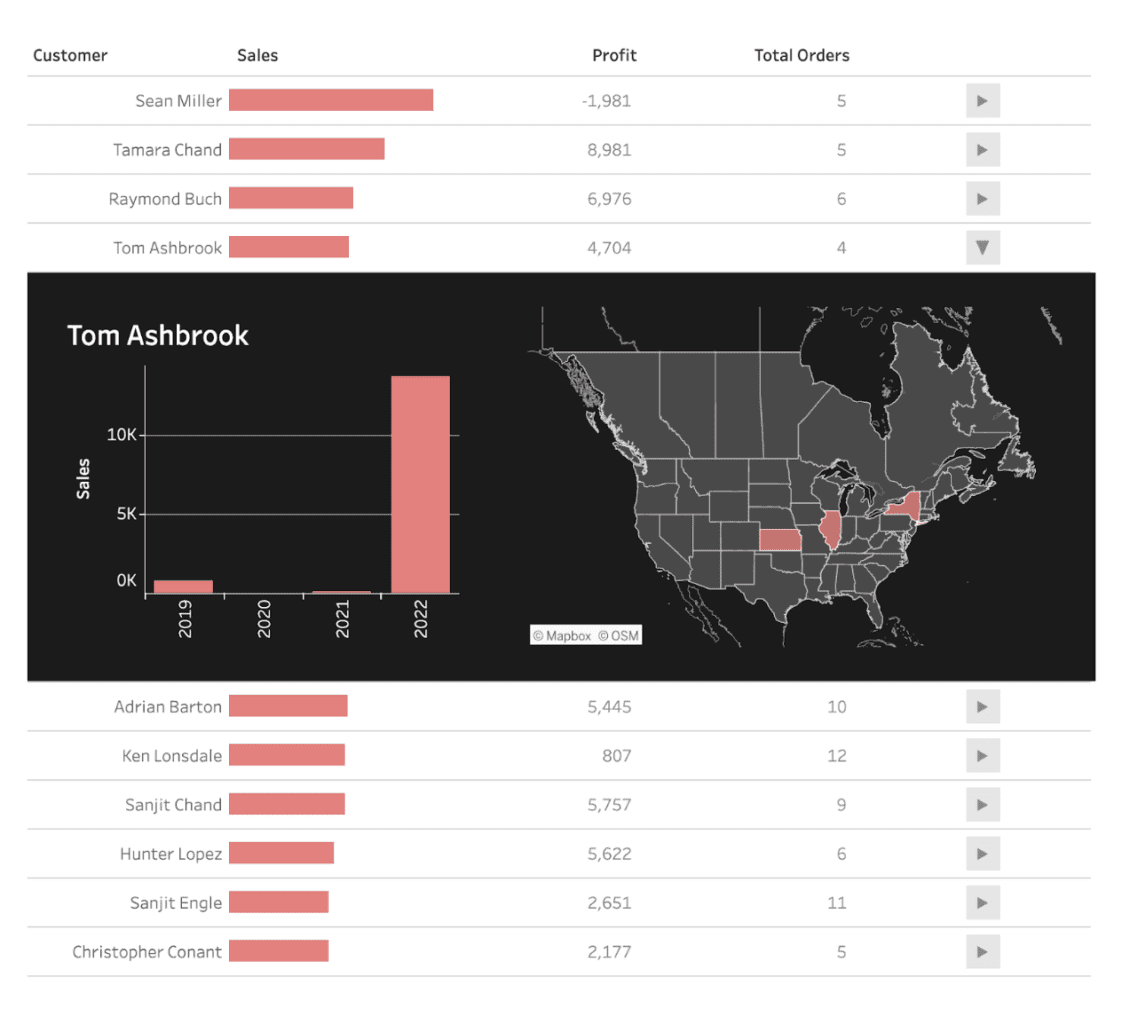Screen dimensions: 1122x1024
Task: Click Sanjit Chand's detail arrow icon
Action: point(981,804)
